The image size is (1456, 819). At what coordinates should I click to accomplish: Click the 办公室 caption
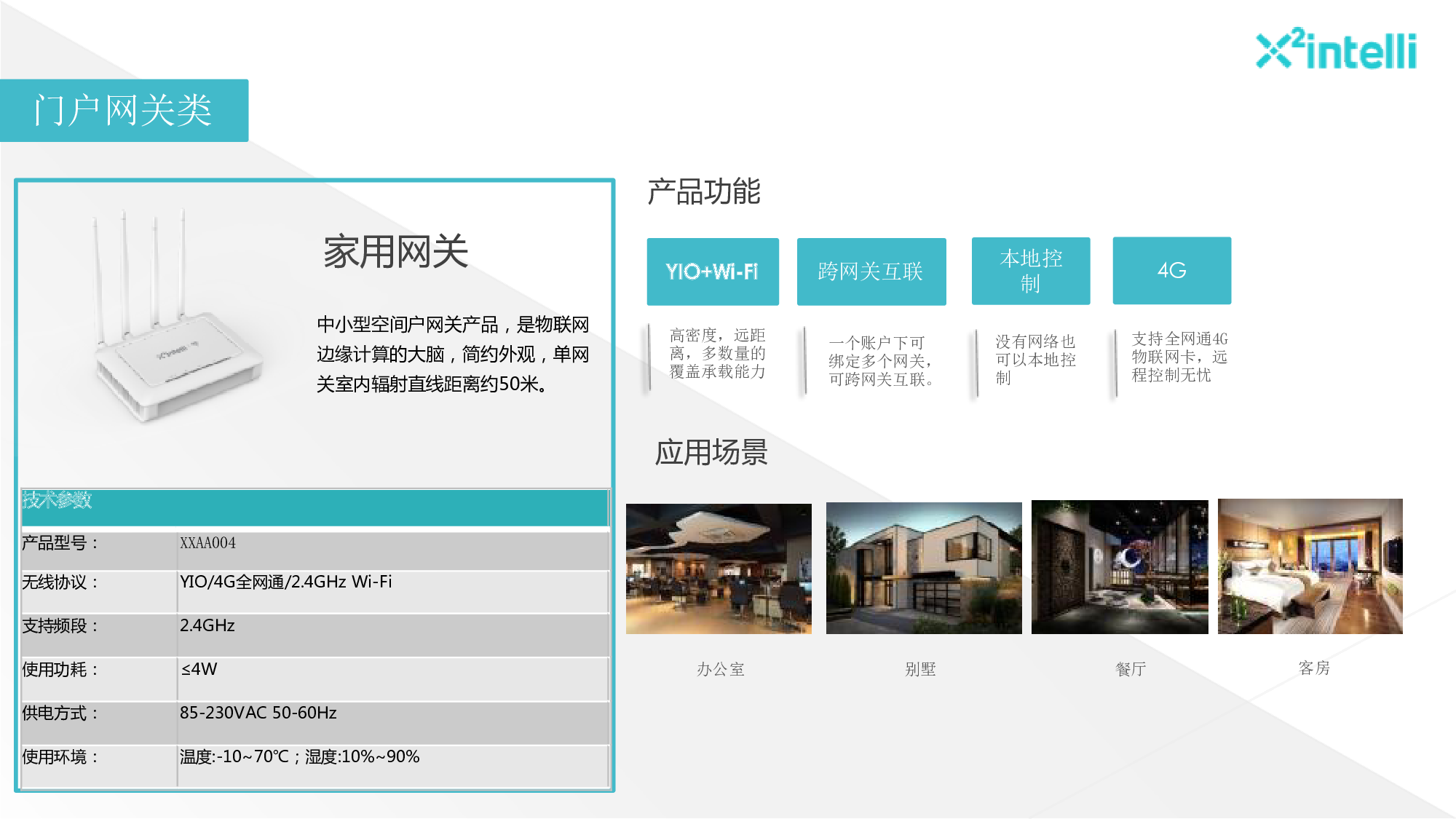[721, 669]
